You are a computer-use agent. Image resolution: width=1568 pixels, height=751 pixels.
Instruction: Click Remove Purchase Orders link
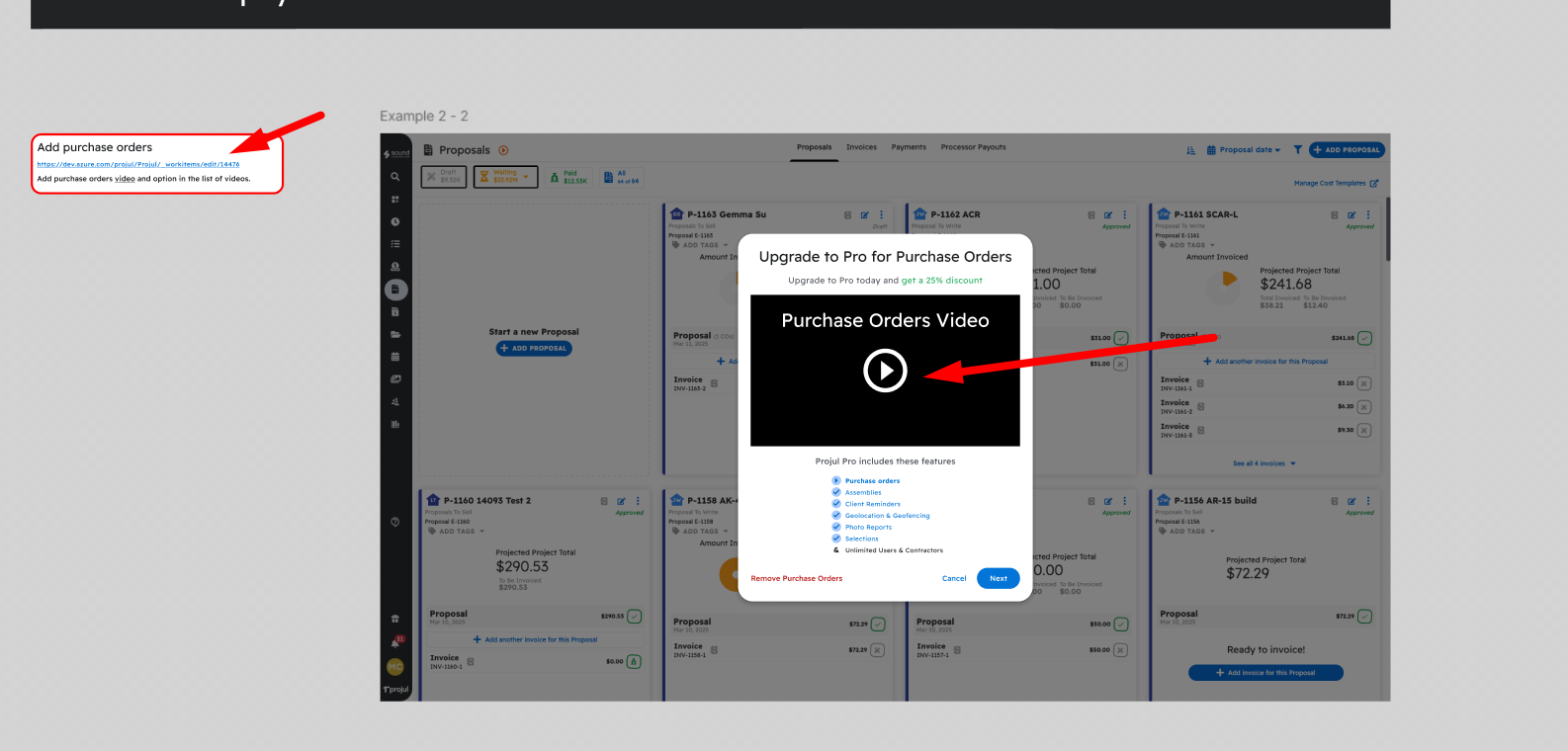tap(797, 578)
